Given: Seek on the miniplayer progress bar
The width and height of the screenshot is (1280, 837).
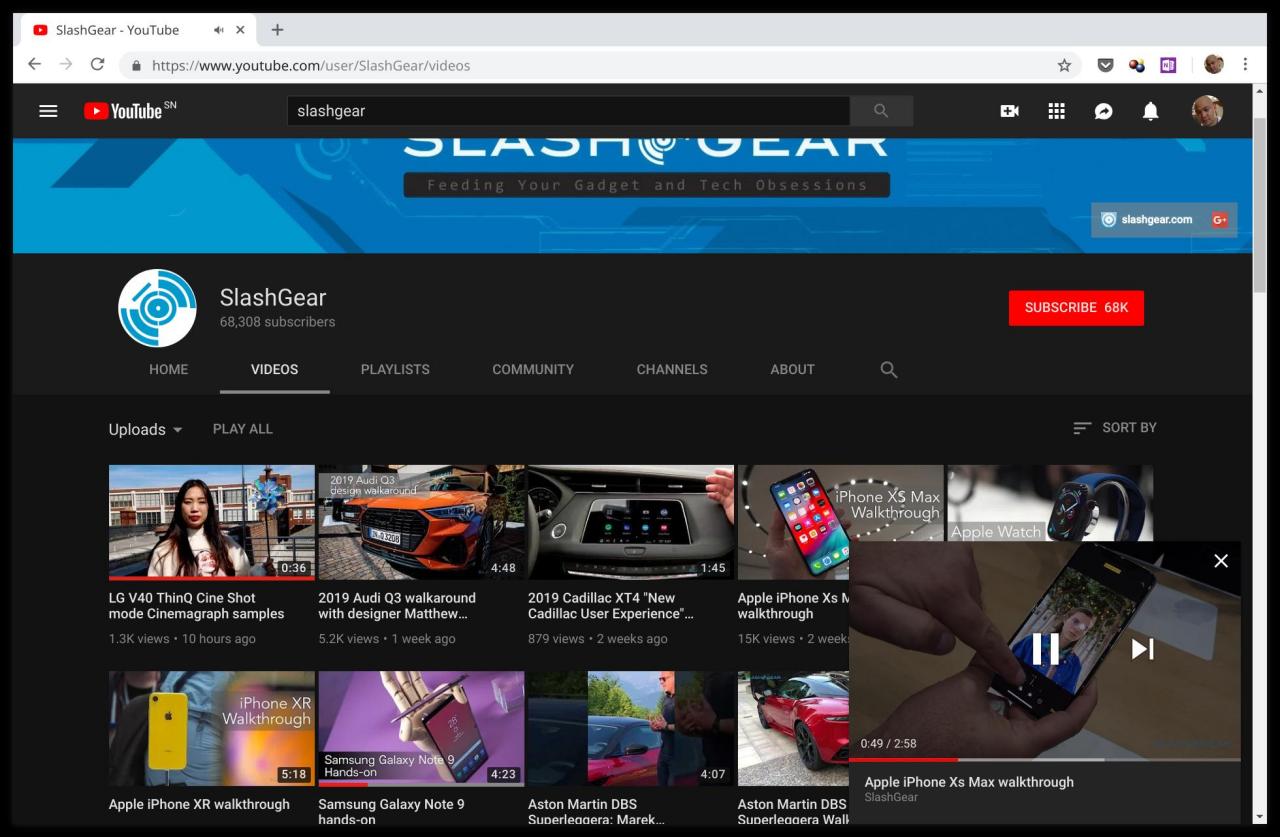Looking at the screenshot, I should (x=1045, y=760).
